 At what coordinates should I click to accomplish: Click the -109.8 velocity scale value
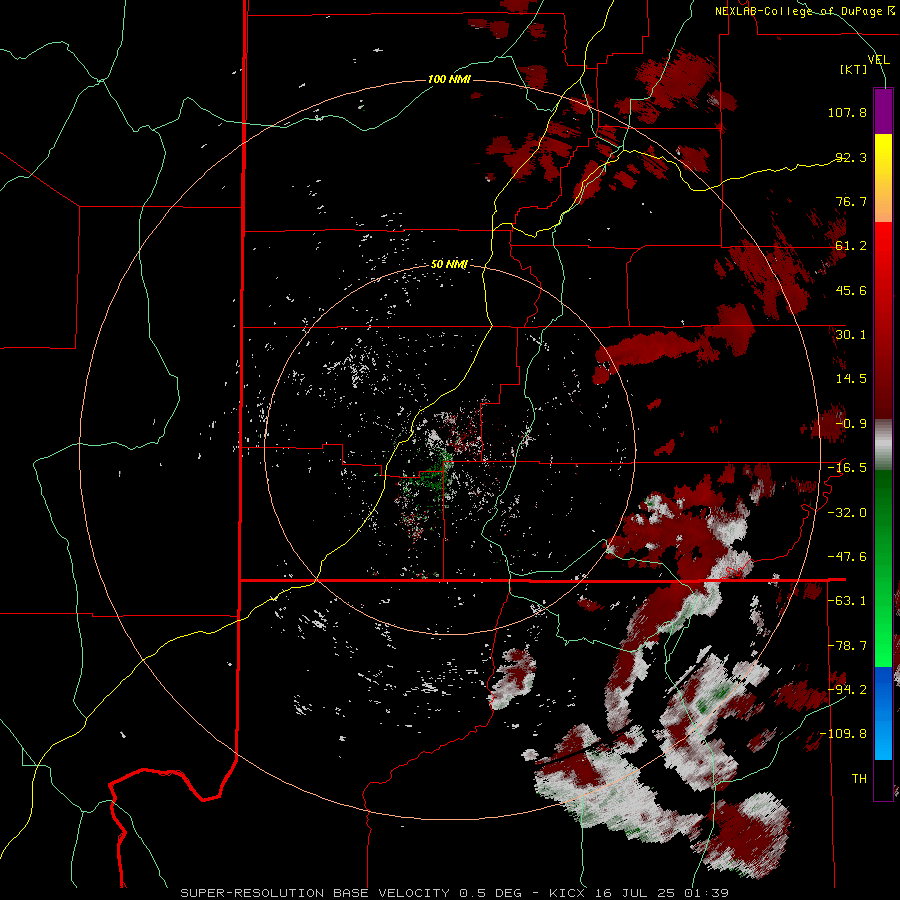pyautogui.click(x=843, y=734)
